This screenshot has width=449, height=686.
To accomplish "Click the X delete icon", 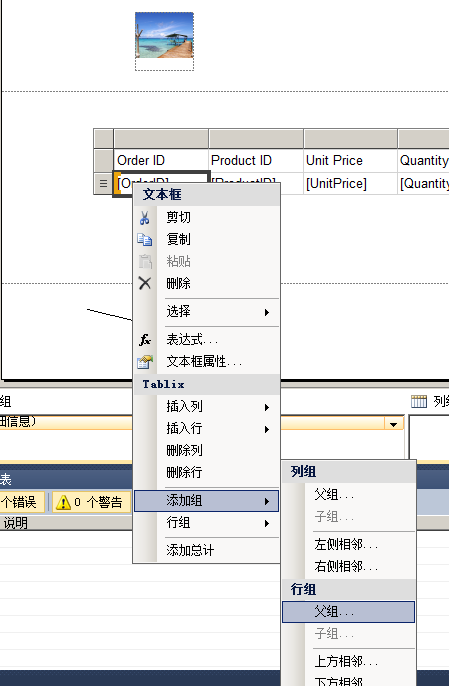I will [x=144, y=283].
